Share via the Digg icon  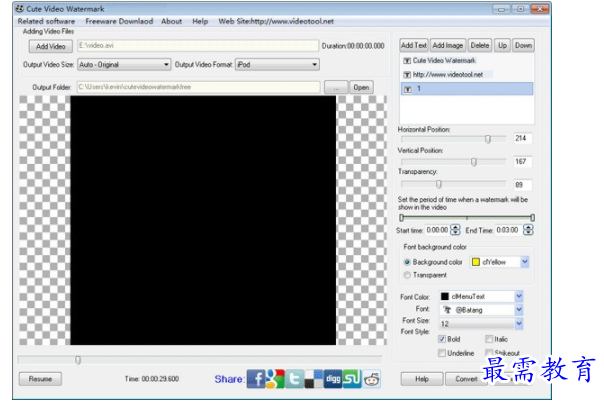pos(333,379)
